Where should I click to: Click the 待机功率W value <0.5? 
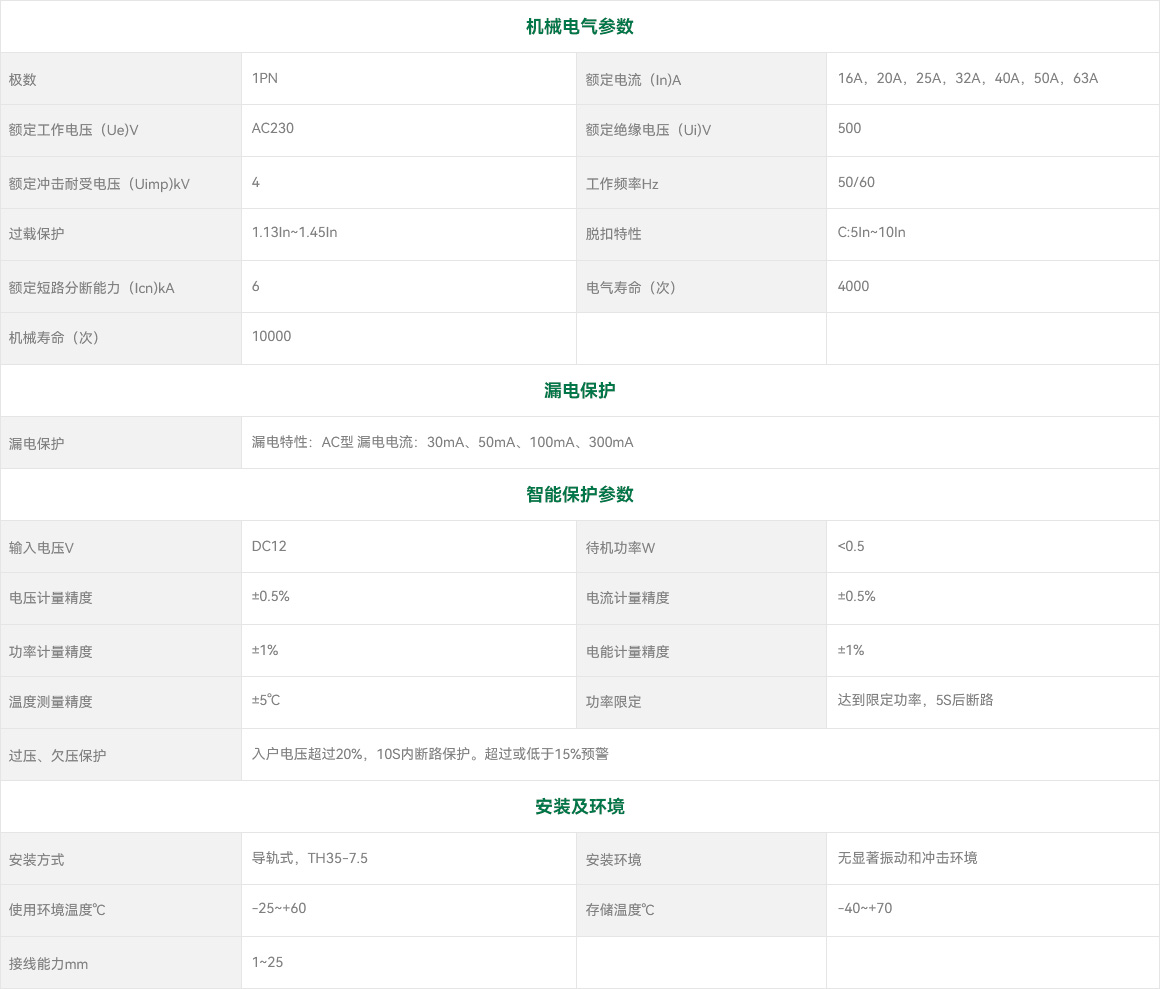(x=851, y=546)
